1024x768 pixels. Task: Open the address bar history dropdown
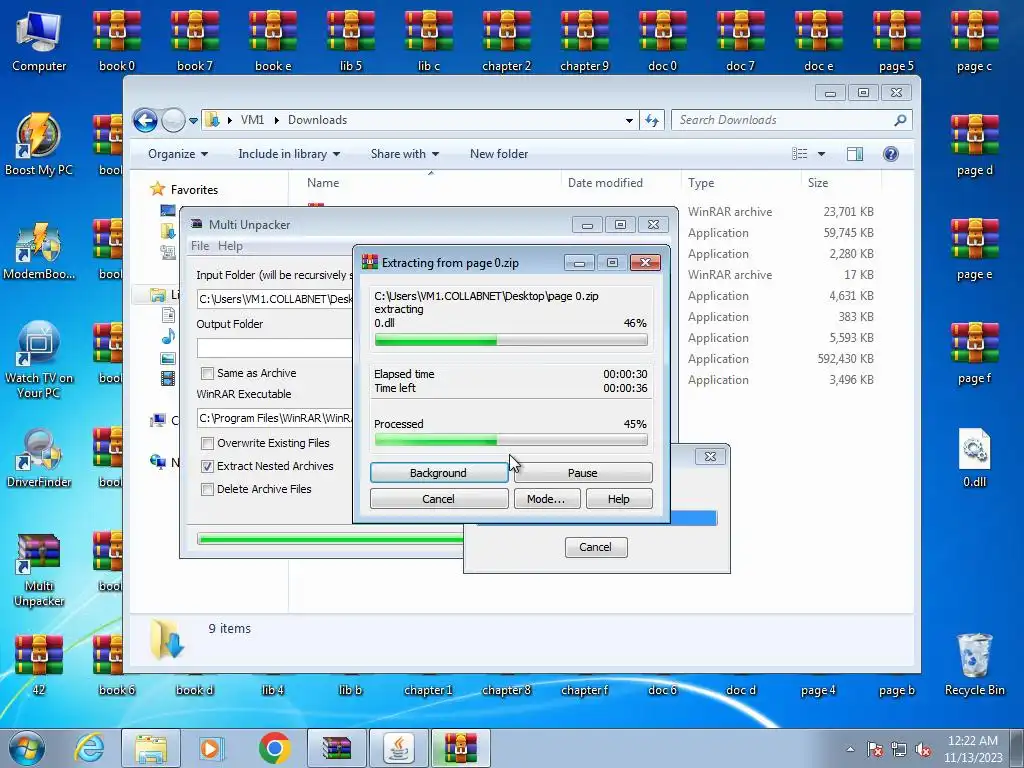tap(629, 120)
